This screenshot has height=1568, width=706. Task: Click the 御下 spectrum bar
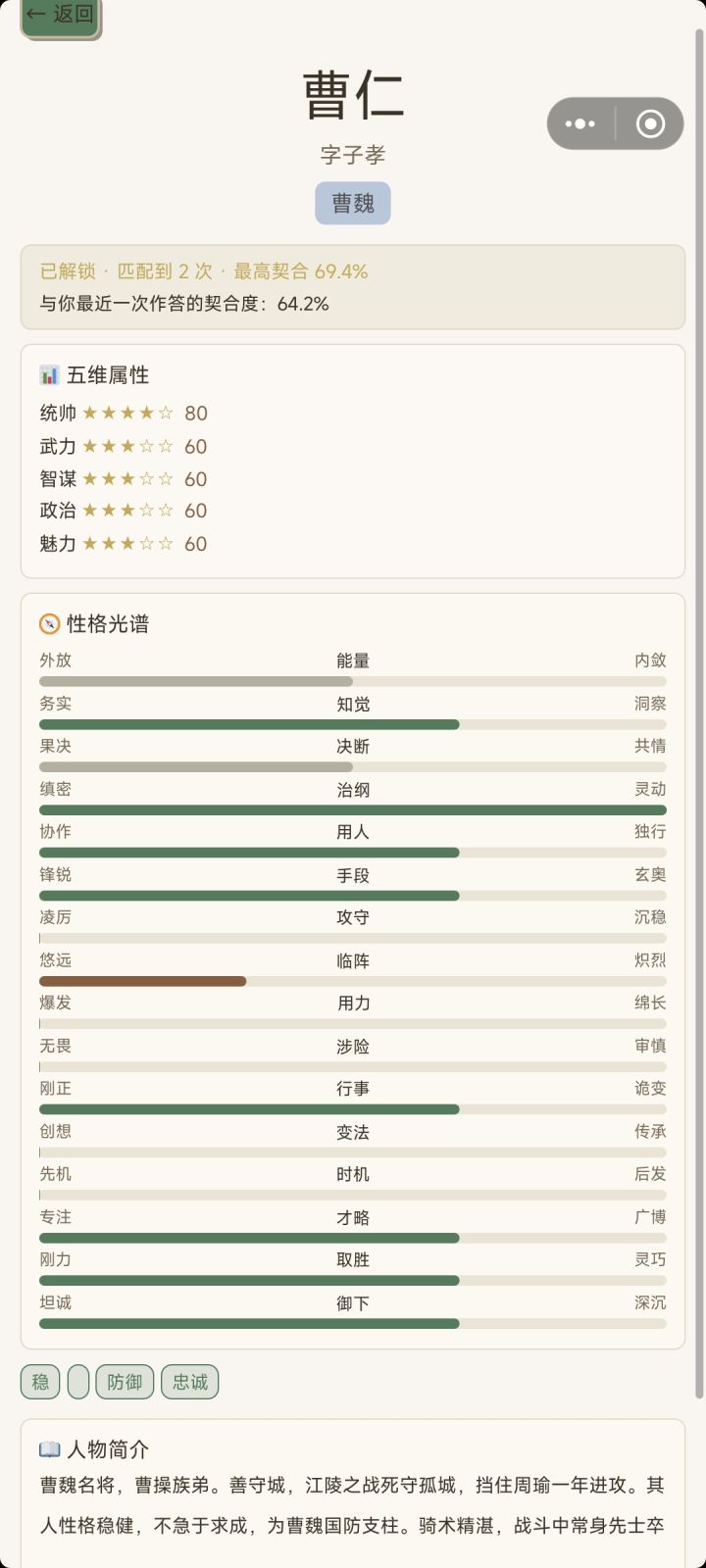(x=353, y=1323)
